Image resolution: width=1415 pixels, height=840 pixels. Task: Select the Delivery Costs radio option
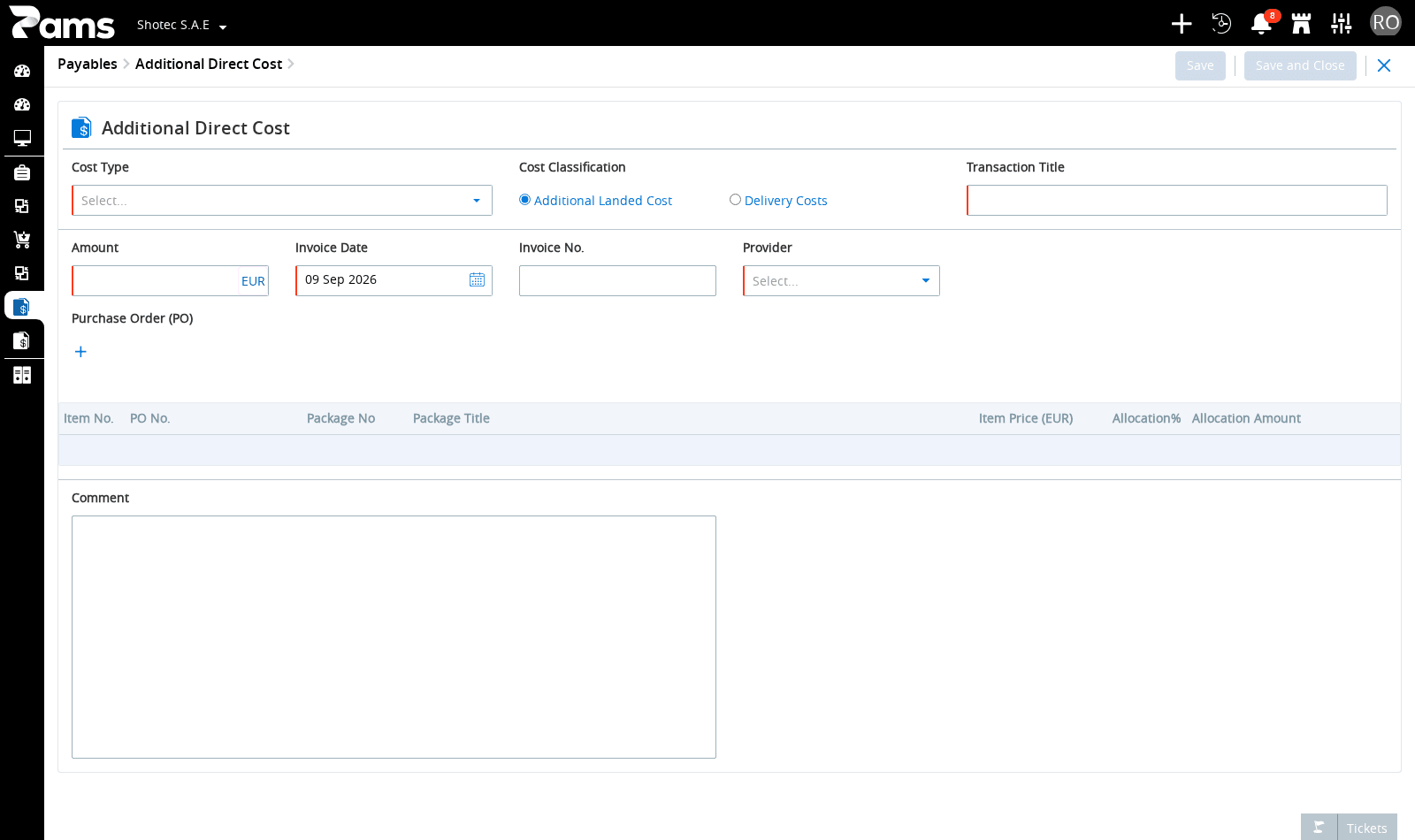point(735,200)
